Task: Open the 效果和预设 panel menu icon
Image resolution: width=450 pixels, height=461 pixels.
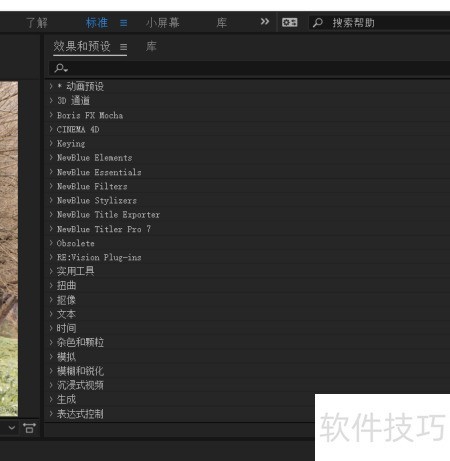Action: pyautogui.click(x=123, y=47)
